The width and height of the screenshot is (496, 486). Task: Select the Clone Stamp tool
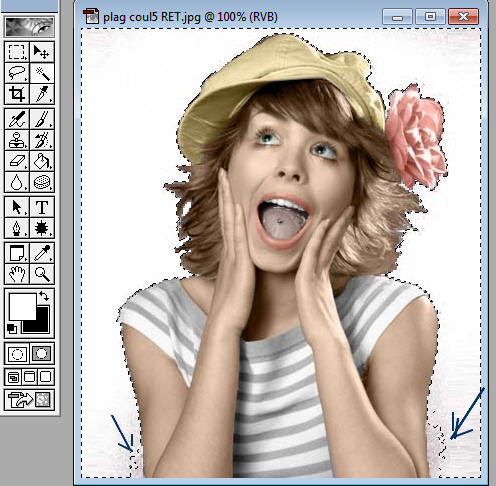click(x=17, y=140)
